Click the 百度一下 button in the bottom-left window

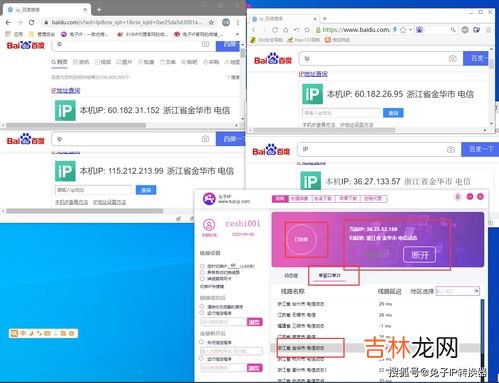pyautogui.click(x=230, y=139)
